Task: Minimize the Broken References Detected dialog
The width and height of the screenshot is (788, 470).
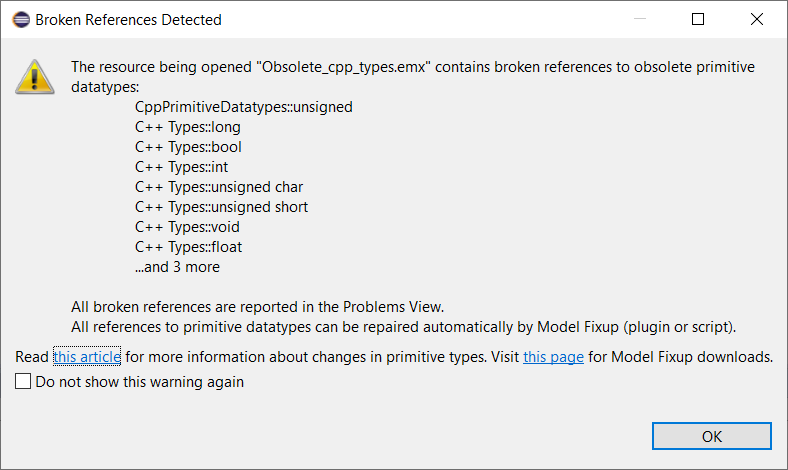Action: [640, 19]
